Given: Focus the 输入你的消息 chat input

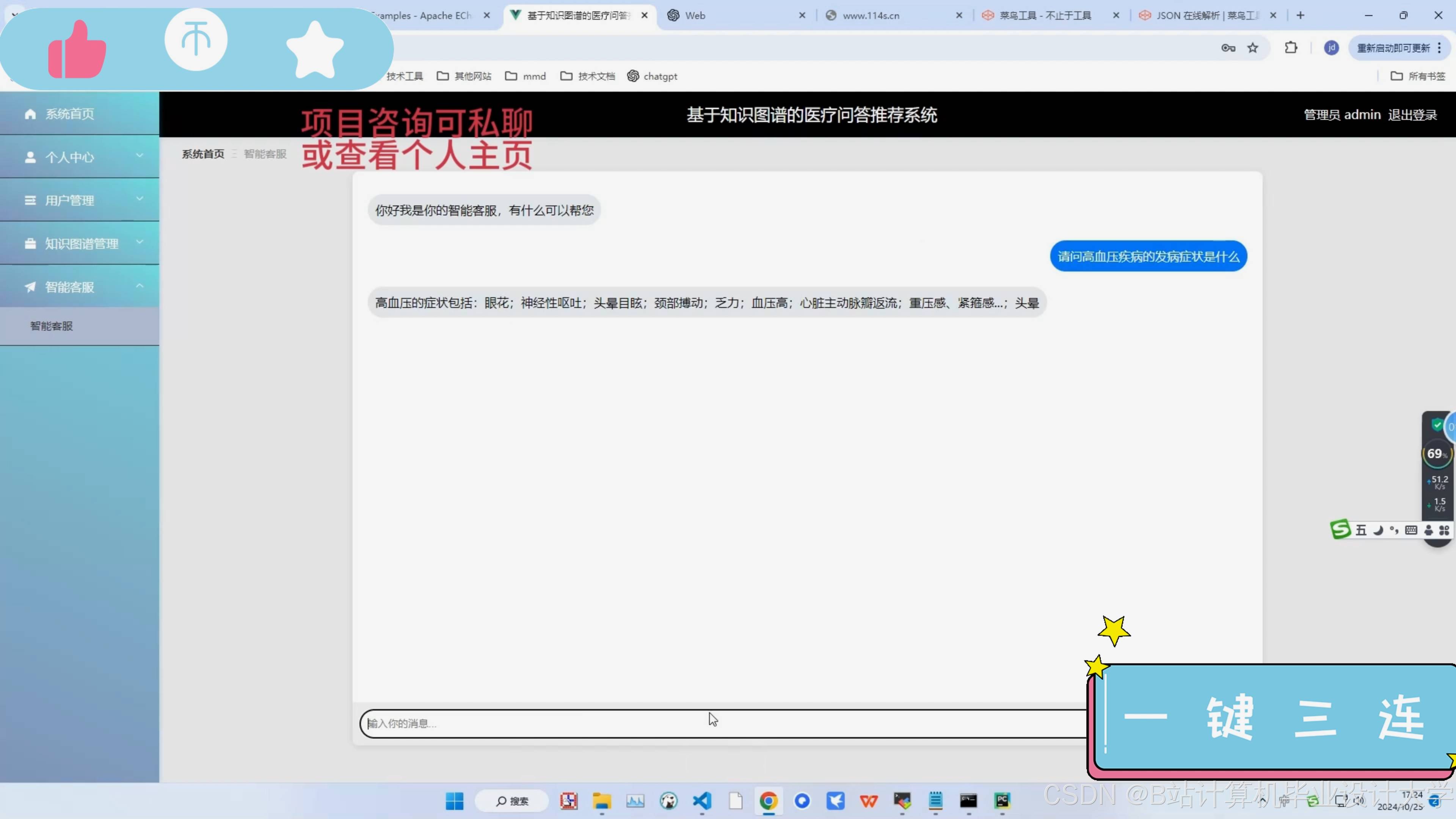Looking at the screenshot, I should [x=723, y=723].
